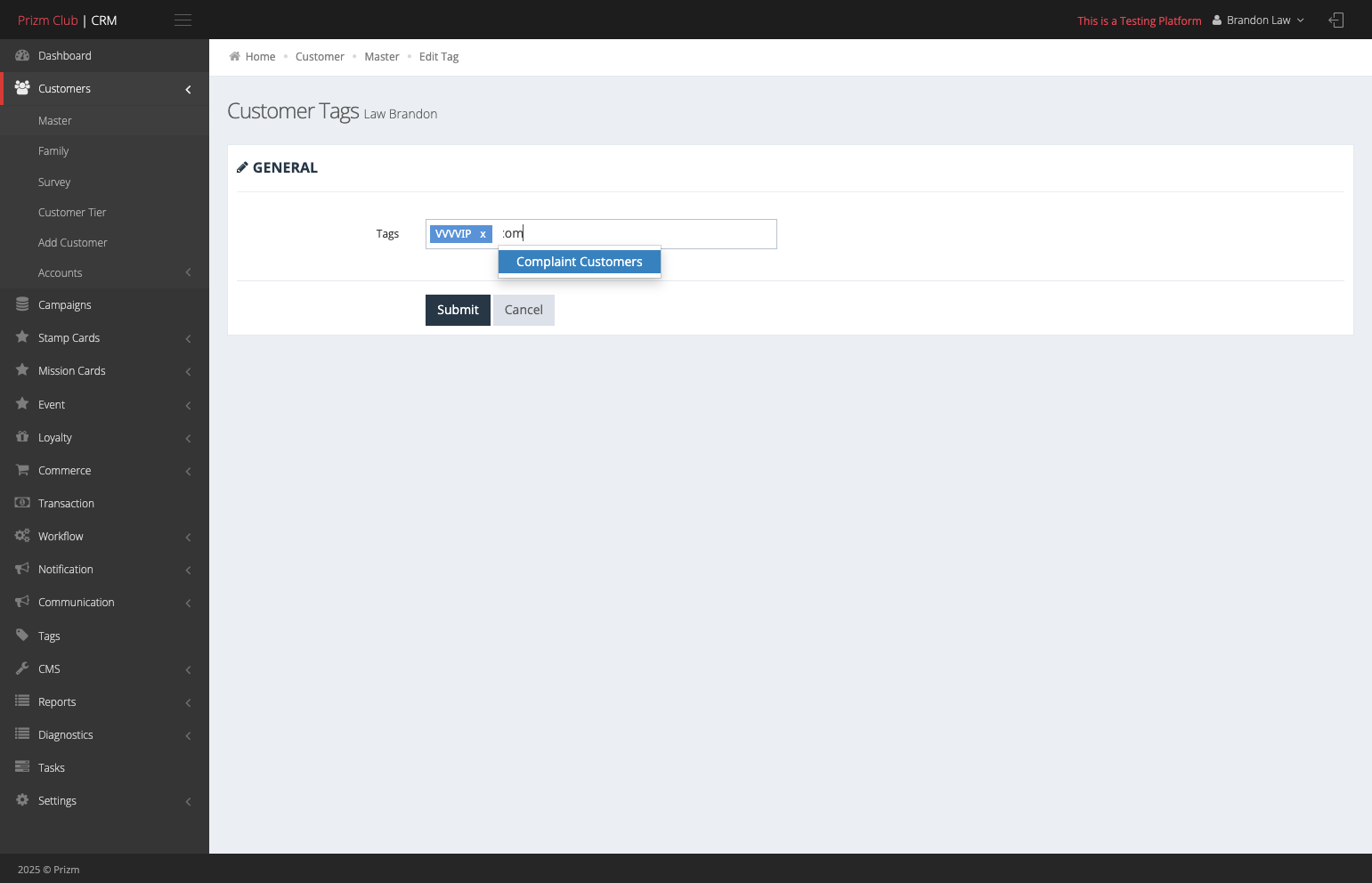This screenshot has height=883, width=1372.
Task: Click the logout icon in top bar
Action: 1335,20
